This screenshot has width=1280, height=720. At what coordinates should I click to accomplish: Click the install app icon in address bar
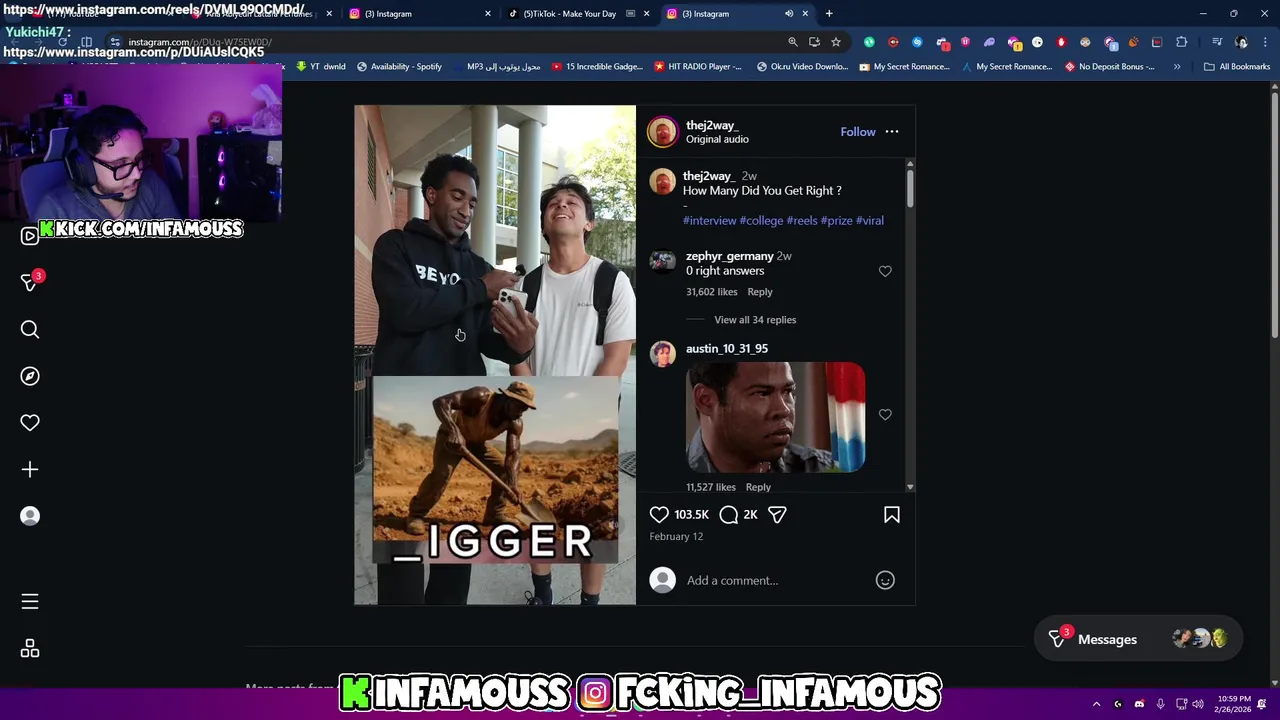click(814, 42)
